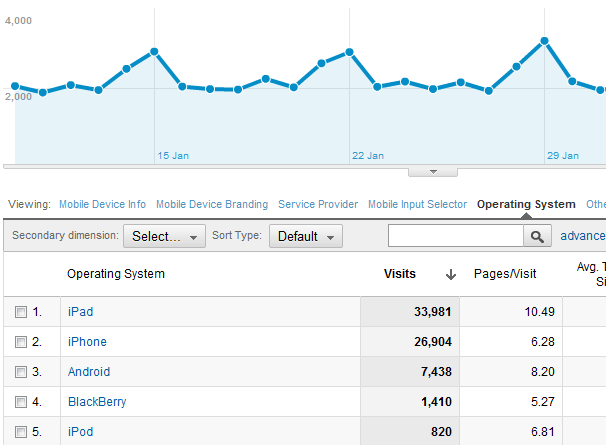
Task: Switch to Mobile Input Selector view
Action: pos(417,204)
